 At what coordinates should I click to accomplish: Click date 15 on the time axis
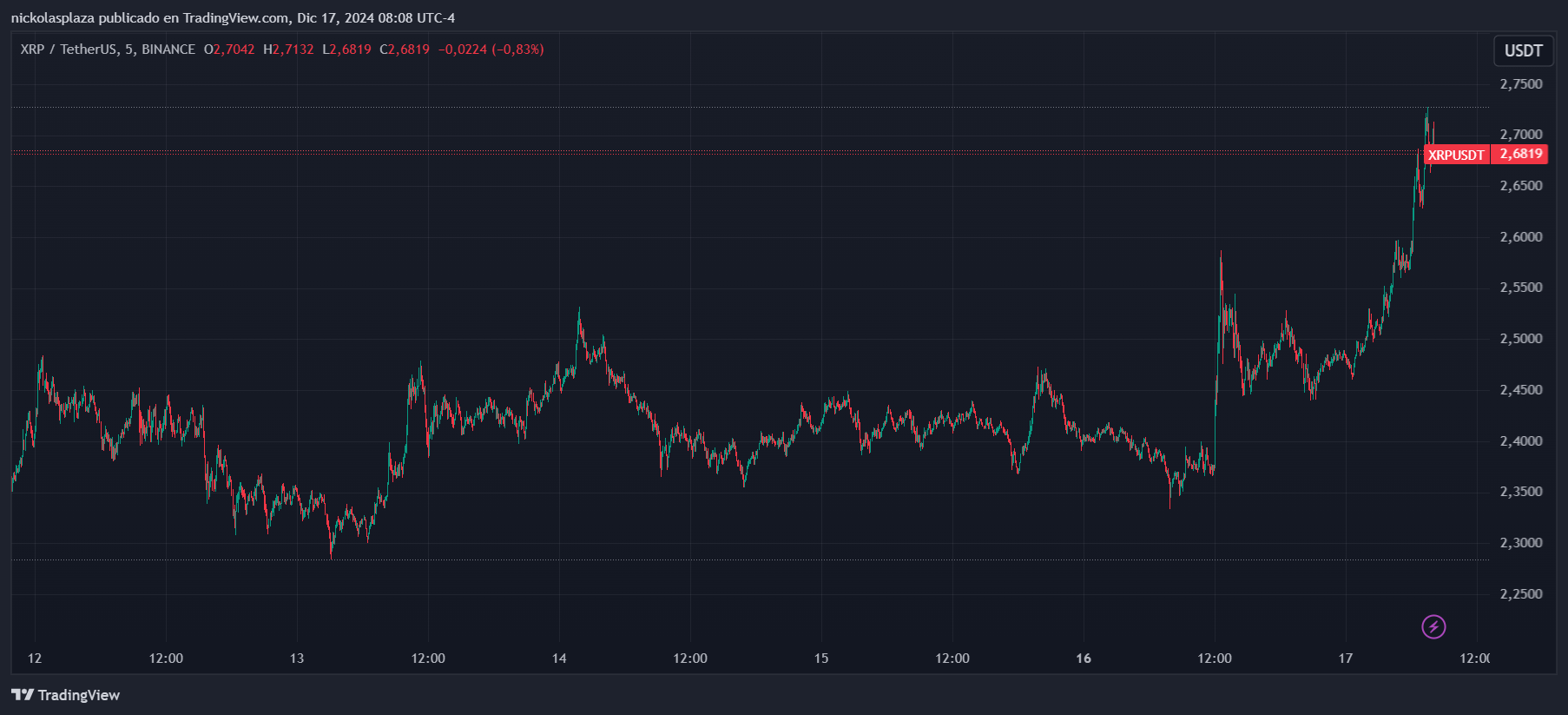(x=821, y=659)
